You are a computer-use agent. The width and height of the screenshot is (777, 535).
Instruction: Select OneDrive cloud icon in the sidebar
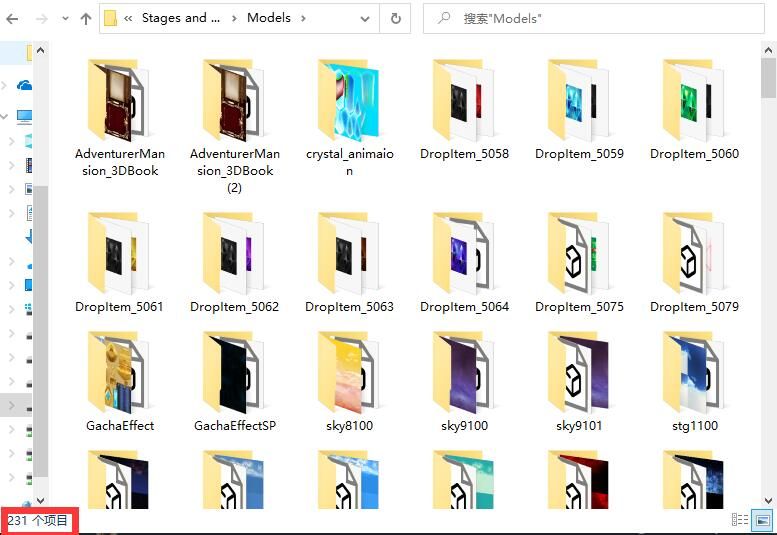coord(24,86)
